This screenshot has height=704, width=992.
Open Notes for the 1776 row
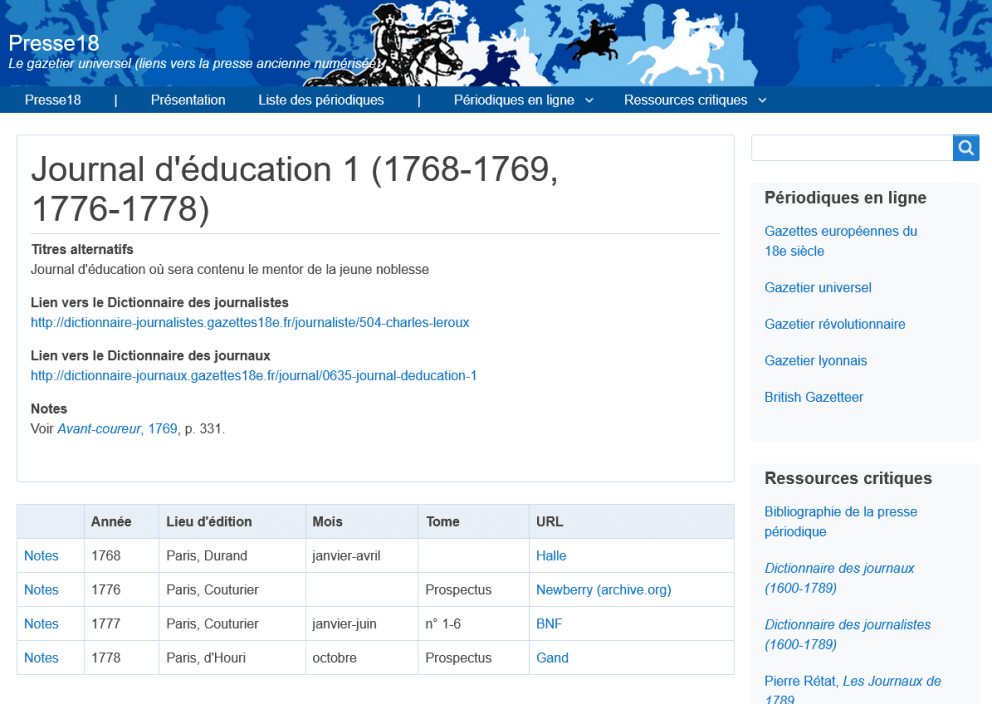[41, 590]
